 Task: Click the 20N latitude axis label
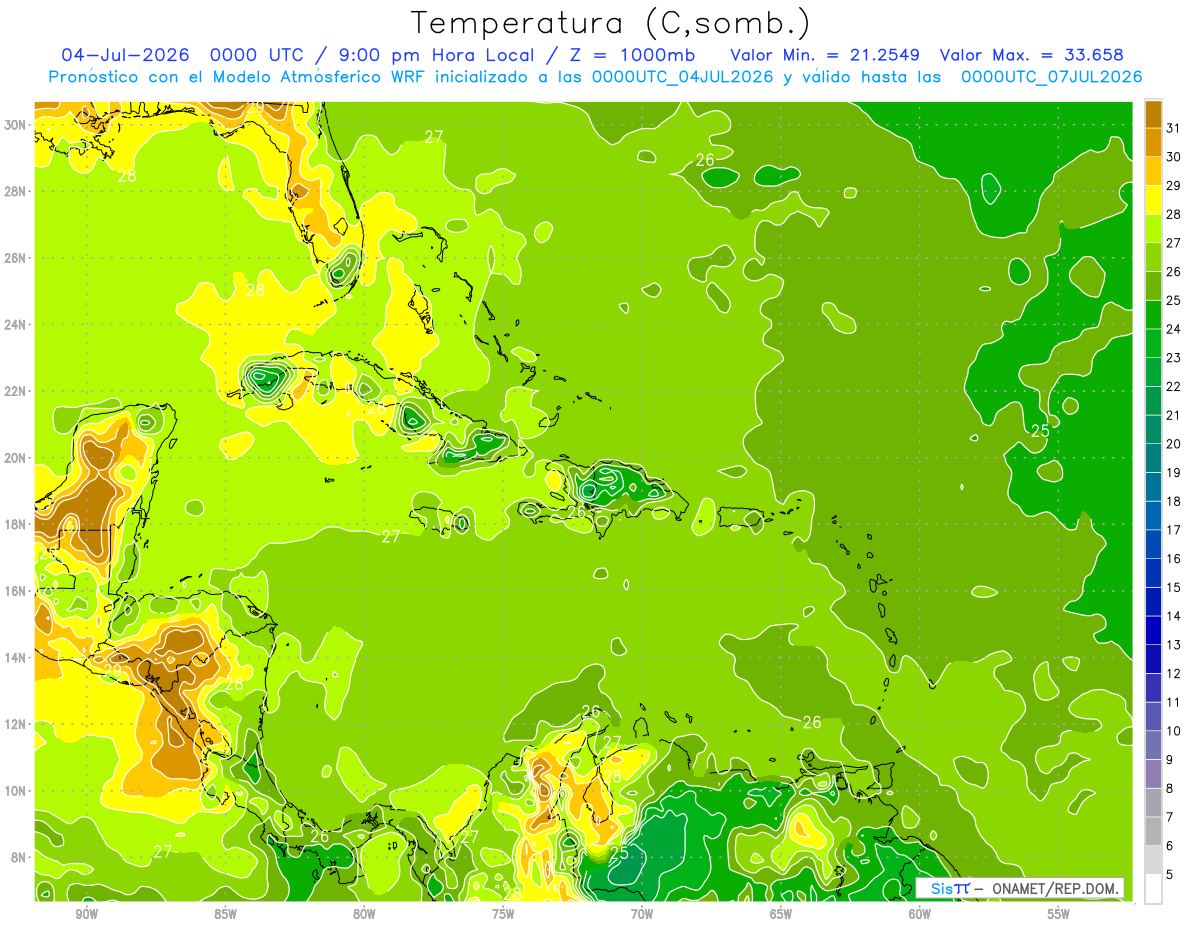pyautogui.click(x=16, y=458)
